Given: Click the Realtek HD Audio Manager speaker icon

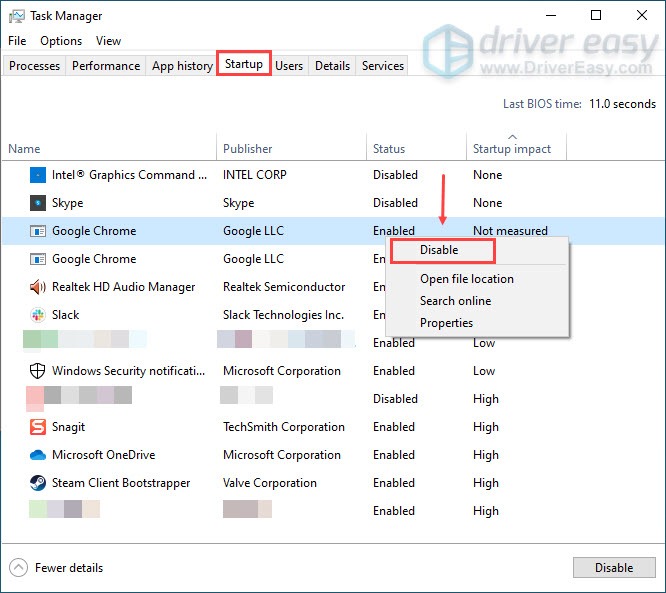Looking at the screenshot, I should click(38, 287).
